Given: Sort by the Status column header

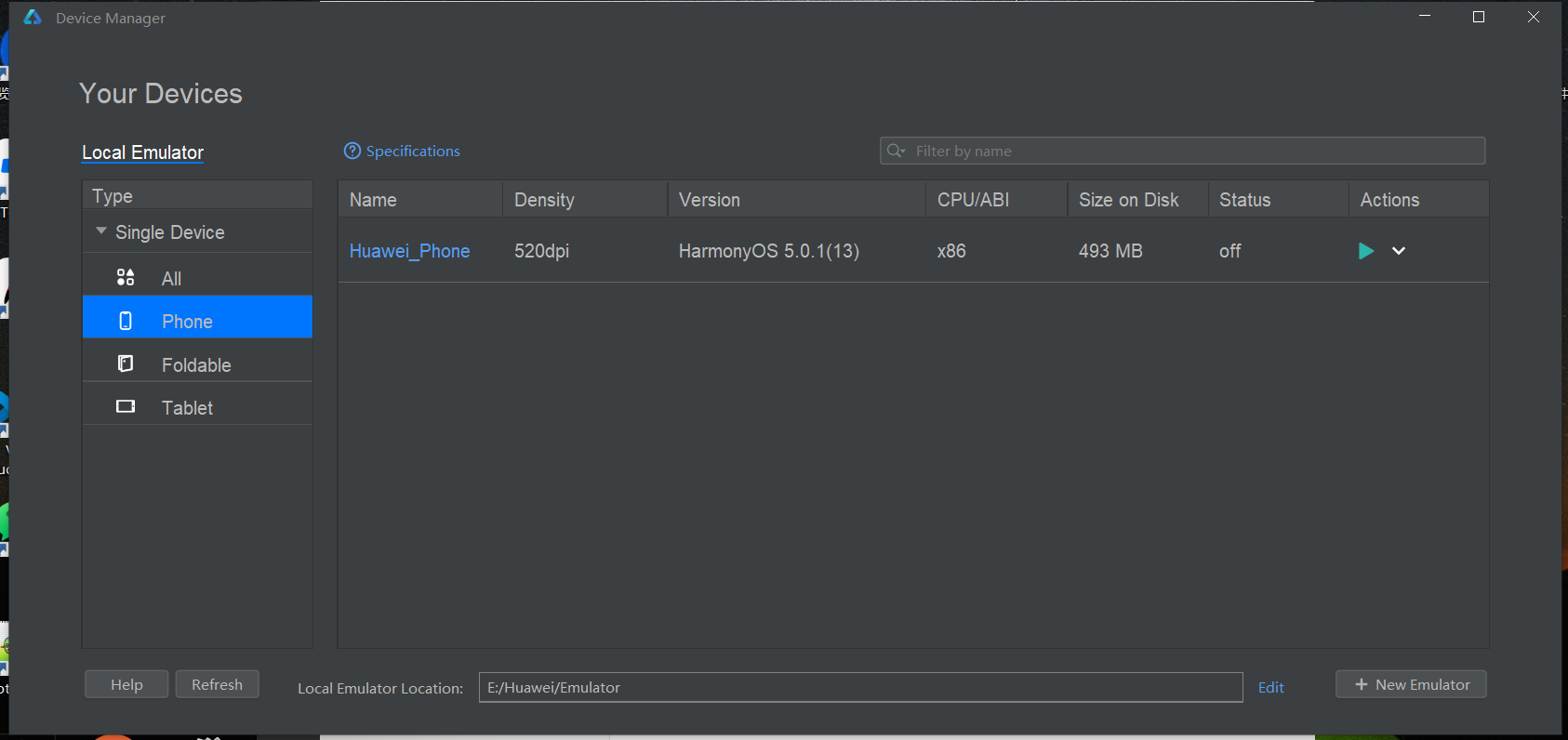Looking at the screenshot, I should 1279,200.
